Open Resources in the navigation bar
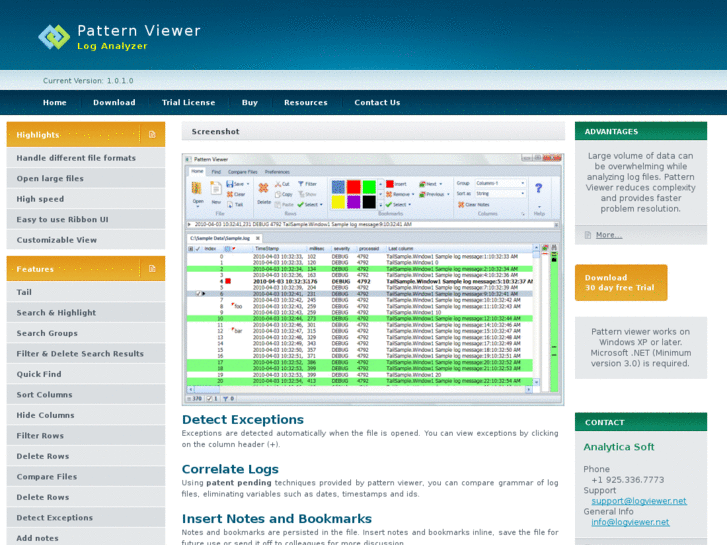This screenshot has height=545, width=727. [306, 103]
